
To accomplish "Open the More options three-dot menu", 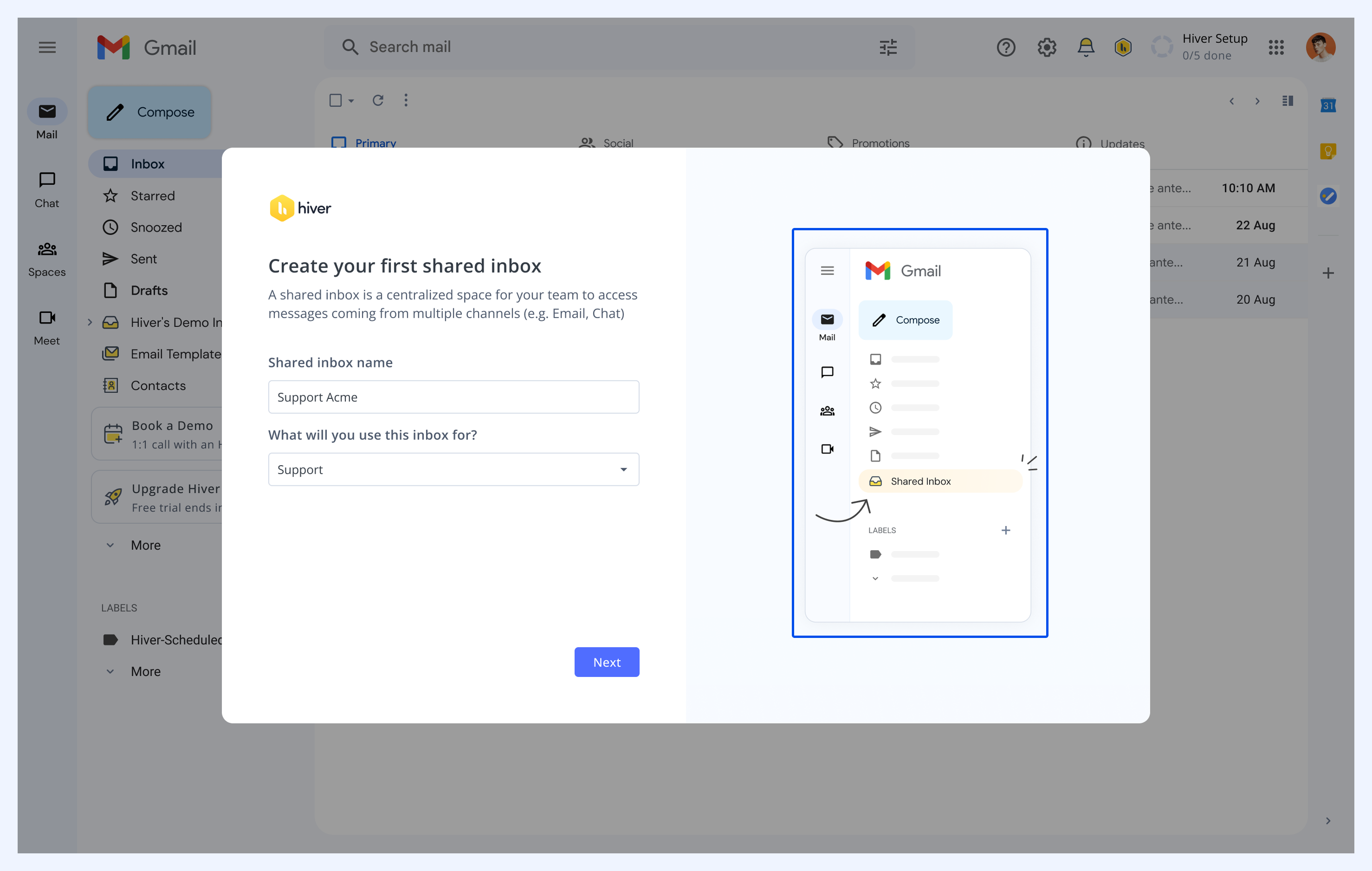I will (x=406, y=100).
